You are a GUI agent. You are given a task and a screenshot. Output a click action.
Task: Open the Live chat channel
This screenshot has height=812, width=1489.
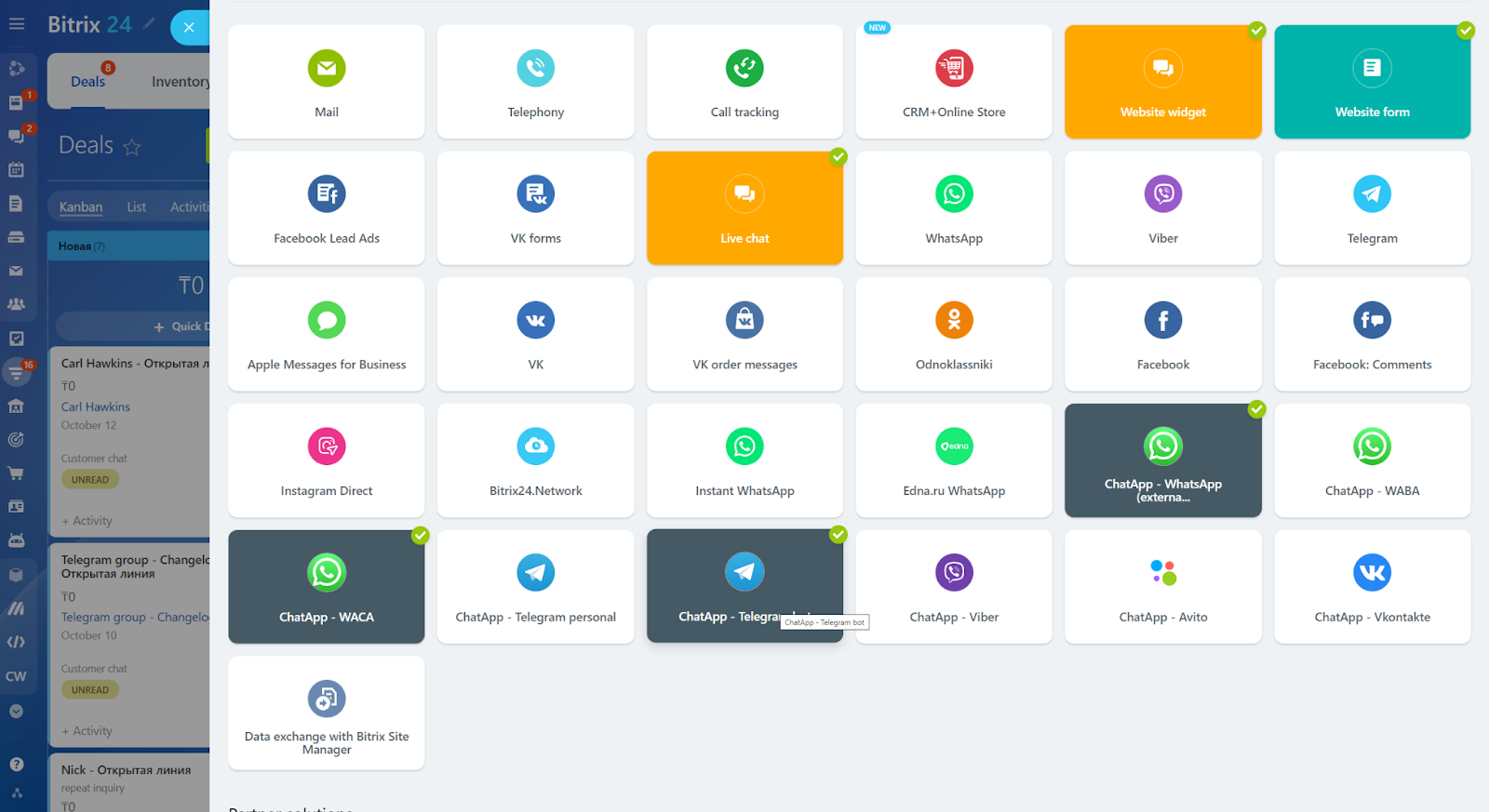click(744, 208)
